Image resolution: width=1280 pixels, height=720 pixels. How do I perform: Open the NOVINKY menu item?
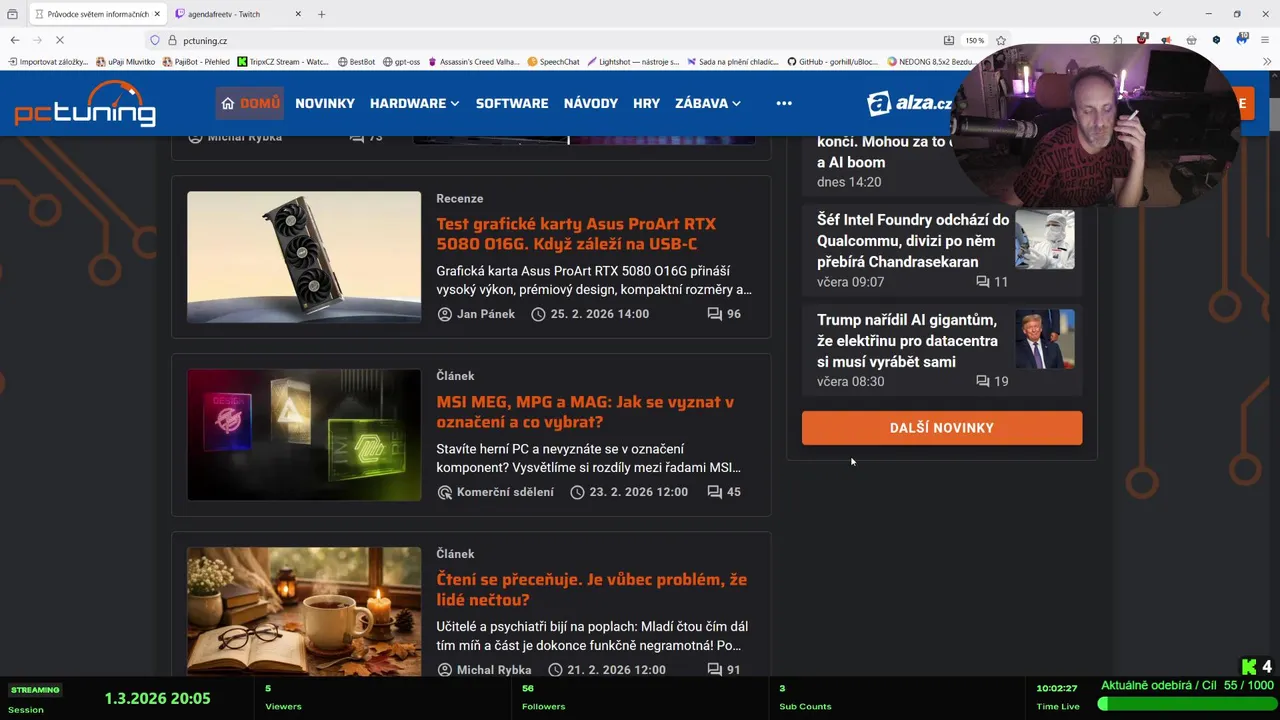325,103
